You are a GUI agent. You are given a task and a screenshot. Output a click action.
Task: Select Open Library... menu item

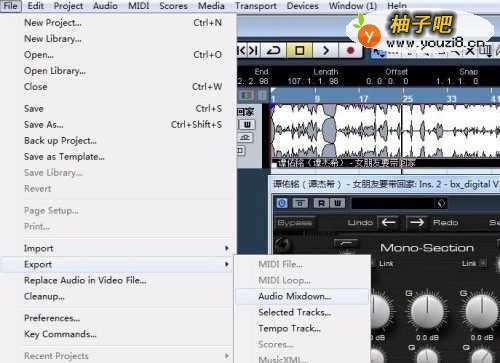pyautogui.click(x=118, y=71)
